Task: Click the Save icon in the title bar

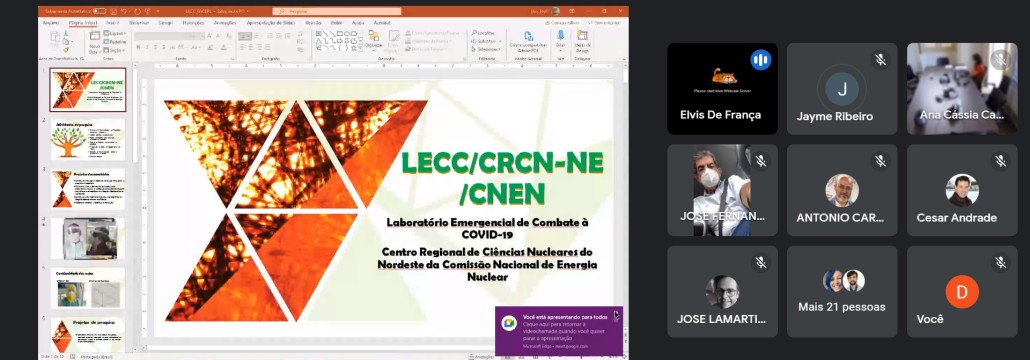Action: 114,11
